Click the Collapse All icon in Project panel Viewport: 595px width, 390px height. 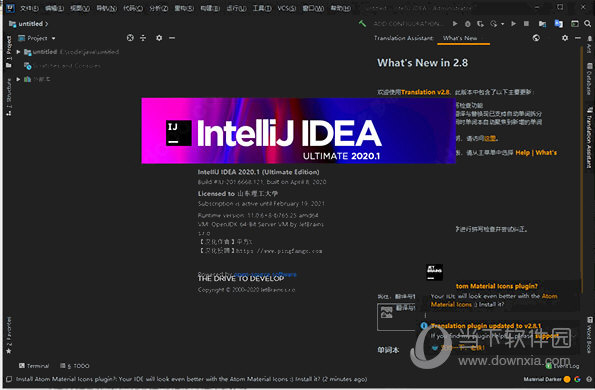[143, 38]
